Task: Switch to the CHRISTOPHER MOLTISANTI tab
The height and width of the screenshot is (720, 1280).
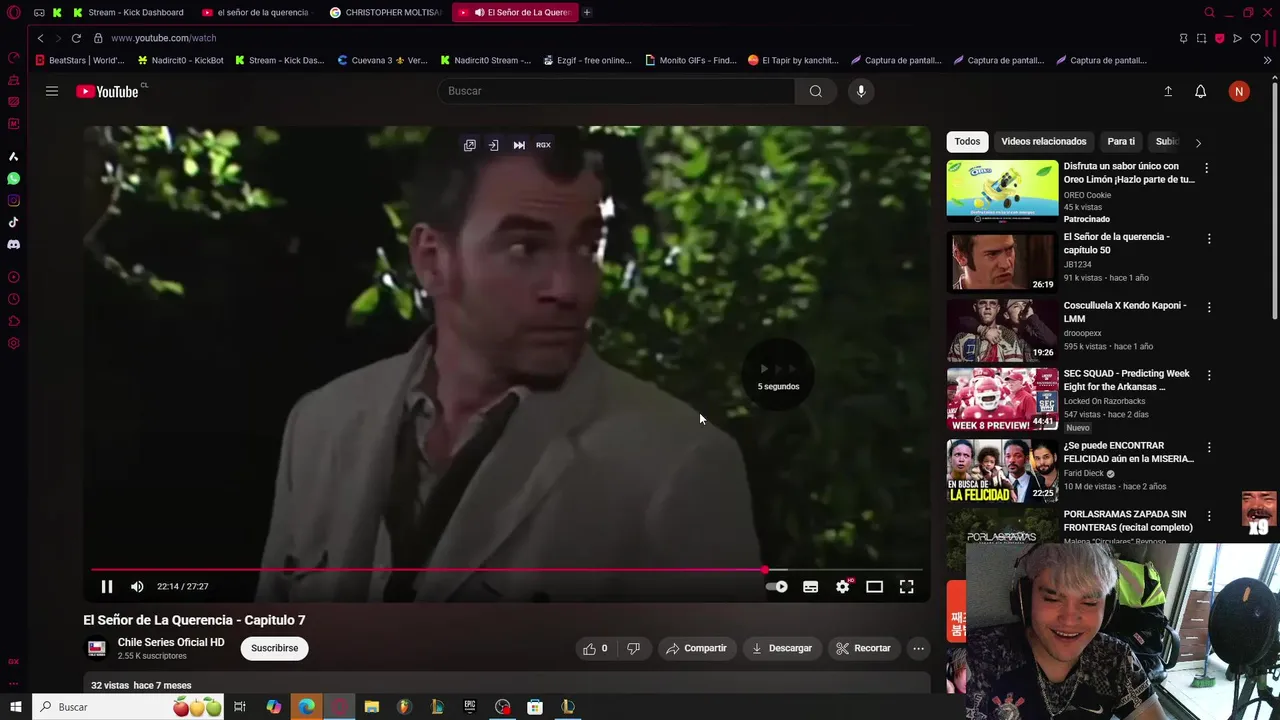Action: tap(385, 12)
